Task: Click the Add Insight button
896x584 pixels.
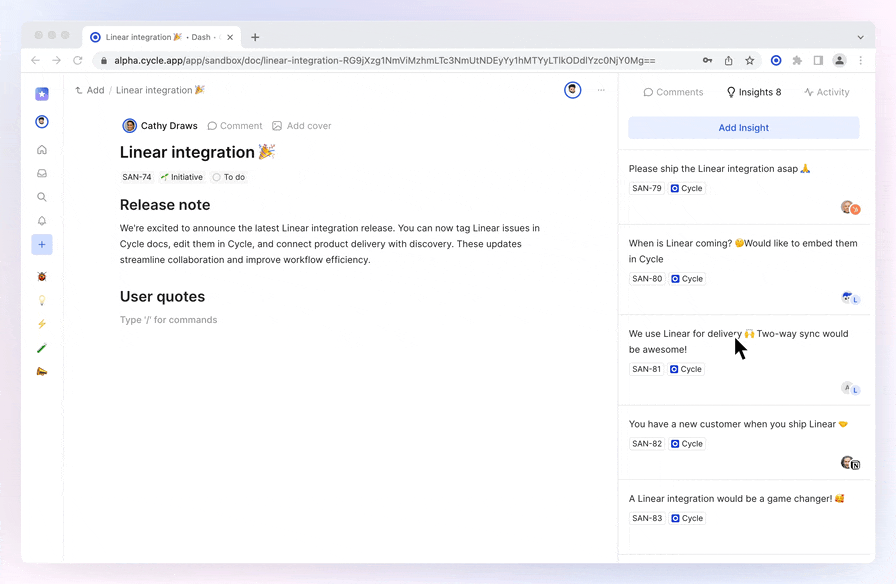Action: pos(743,128)
